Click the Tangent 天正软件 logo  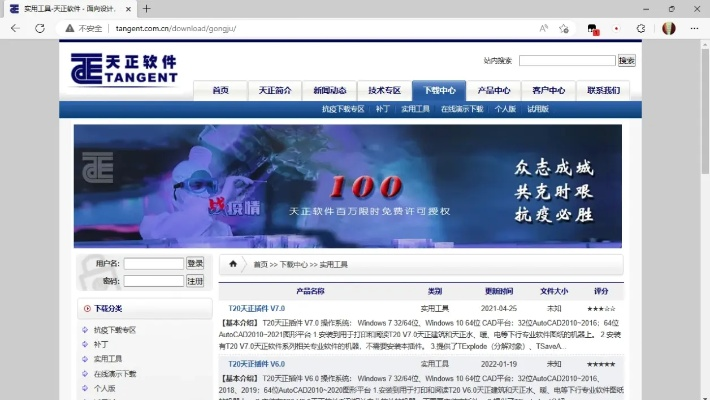(124, 69)
